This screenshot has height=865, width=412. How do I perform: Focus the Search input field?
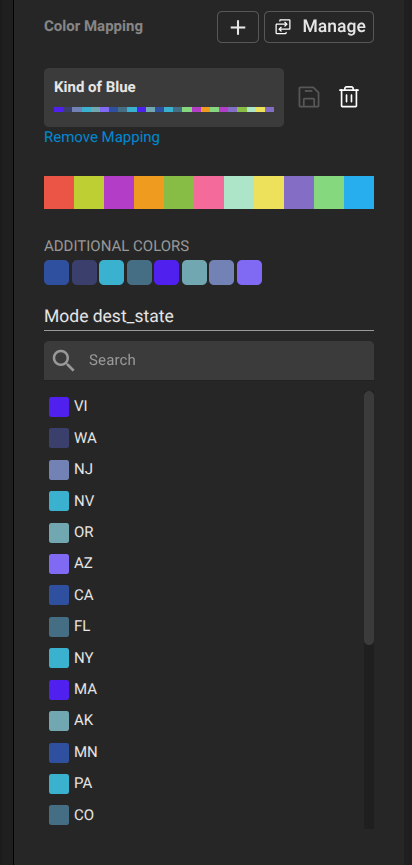tap(209, 360)
